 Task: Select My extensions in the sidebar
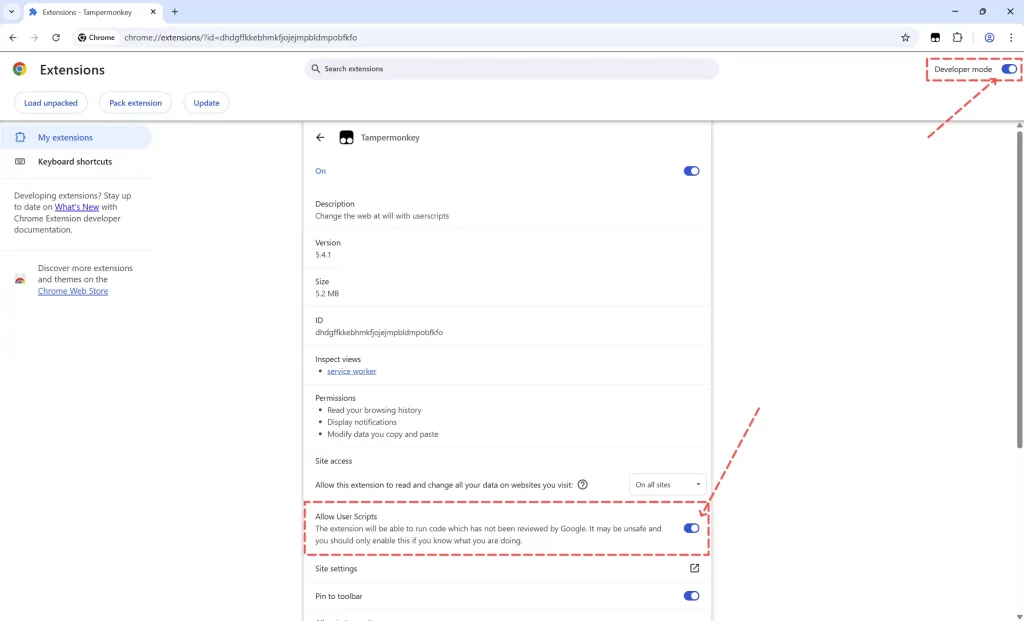click(x=65, y=137)
